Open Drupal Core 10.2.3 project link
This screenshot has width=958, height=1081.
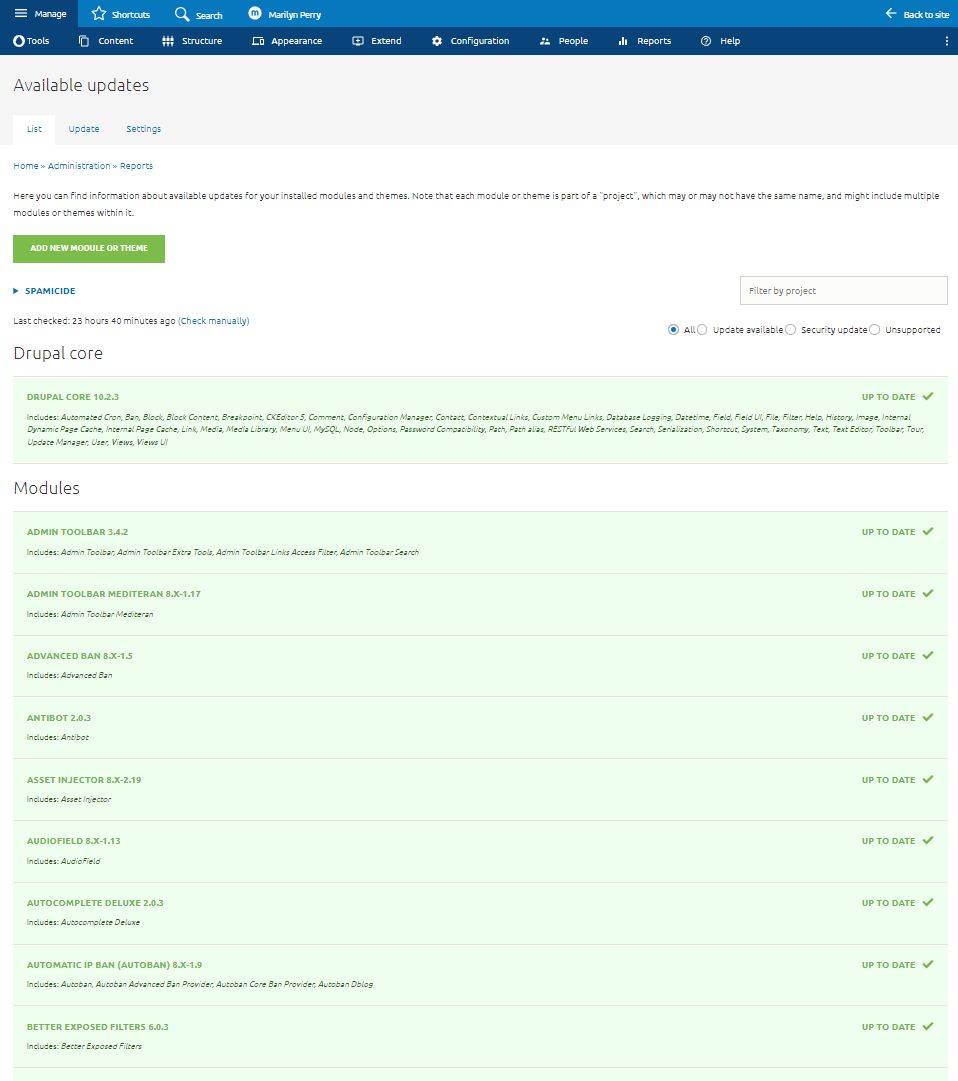point(72,397)
